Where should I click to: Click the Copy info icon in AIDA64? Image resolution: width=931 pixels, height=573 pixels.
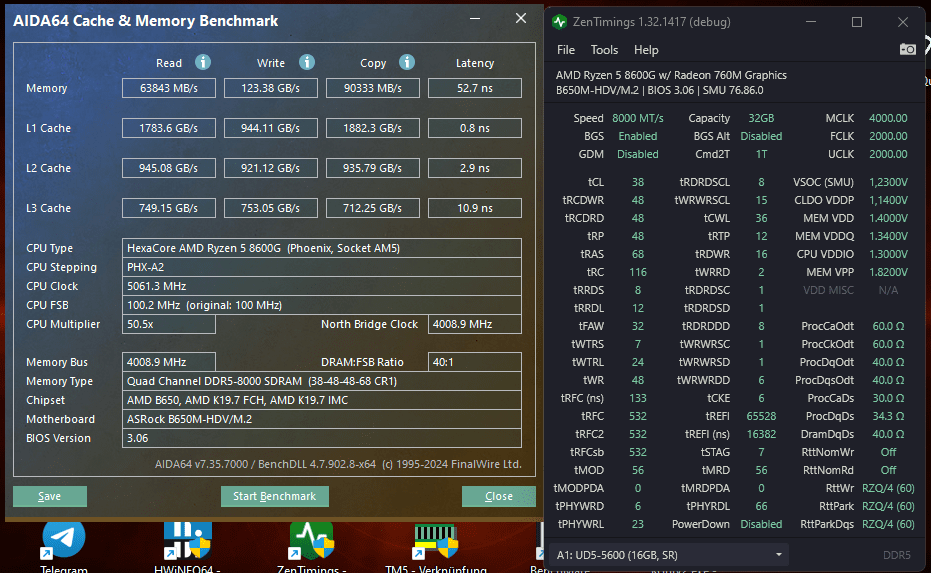407,62
